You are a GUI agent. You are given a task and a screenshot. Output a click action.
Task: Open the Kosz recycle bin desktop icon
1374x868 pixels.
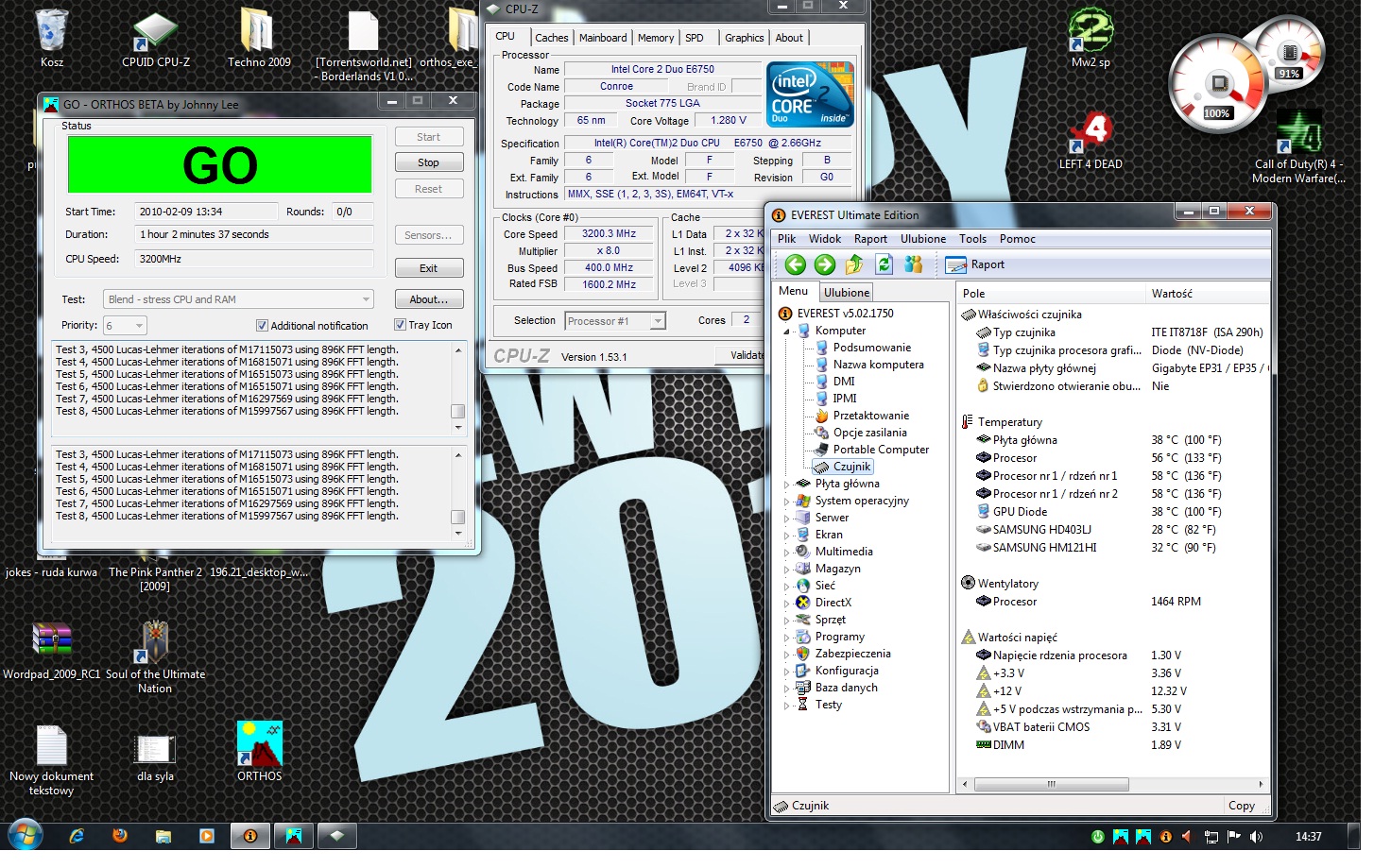pyautogui.click(x=52, y=40)
